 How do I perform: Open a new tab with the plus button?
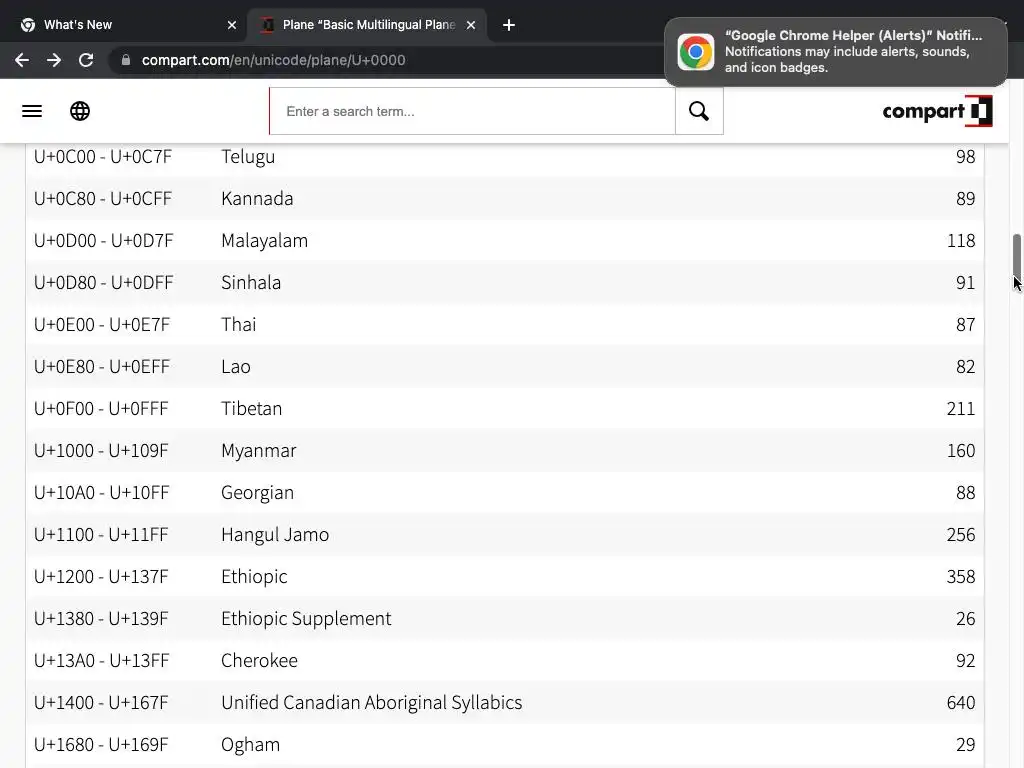coord(509,25)
